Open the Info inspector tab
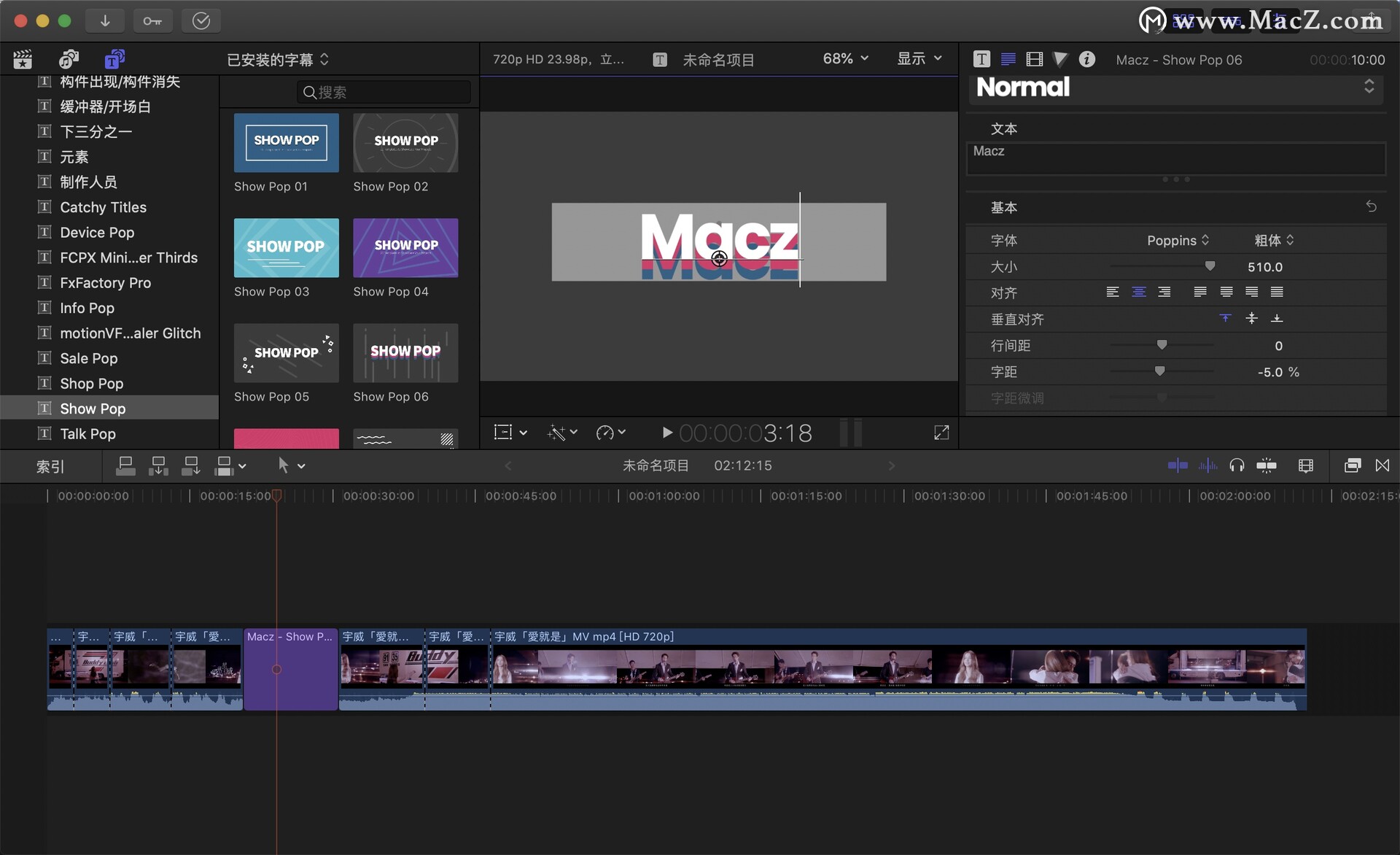Viewport: 1400px width, 855px height. coord(1086,60)
